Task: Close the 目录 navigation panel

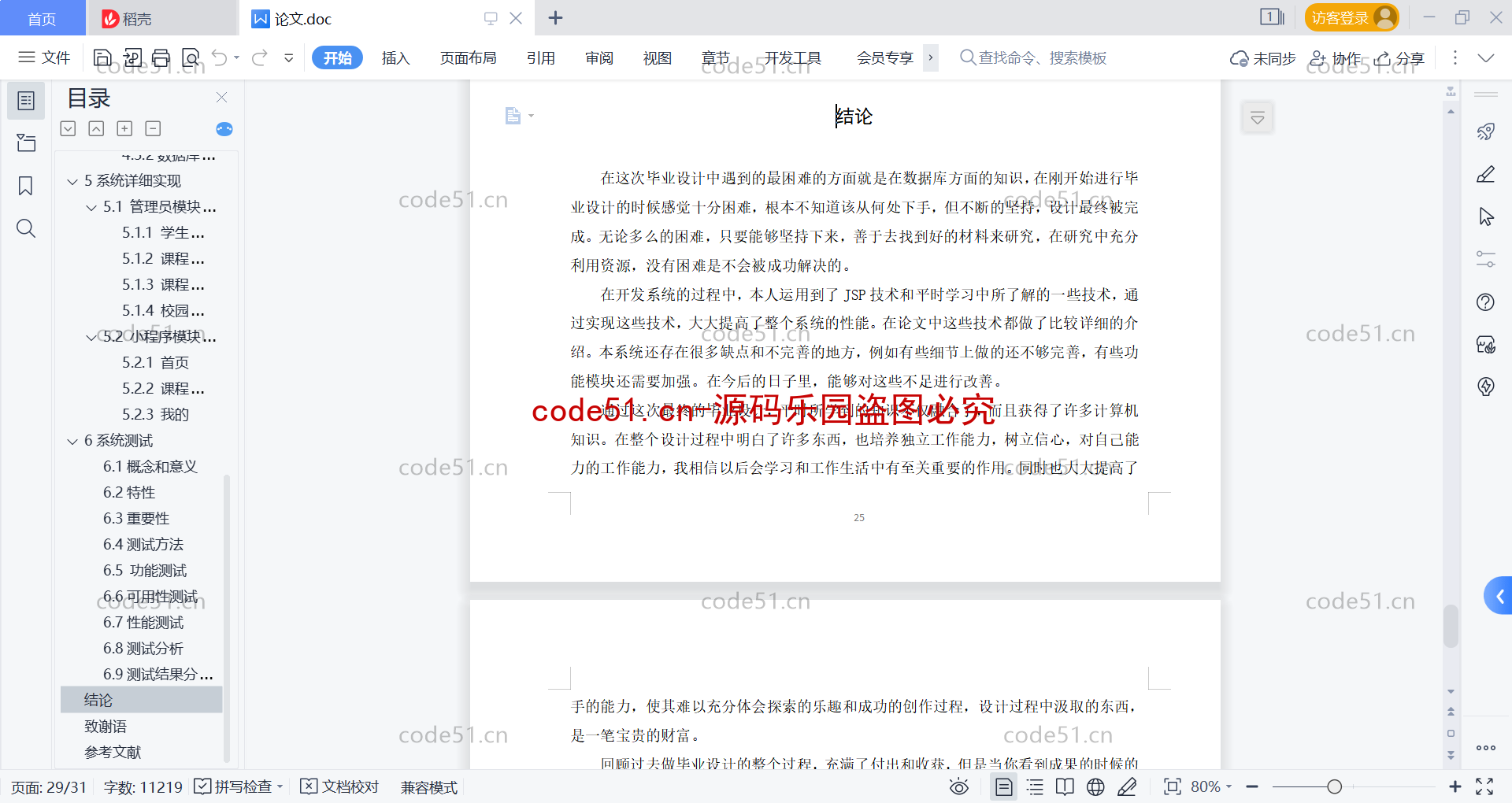Action: pyautogui.click(x=221, y=97)
